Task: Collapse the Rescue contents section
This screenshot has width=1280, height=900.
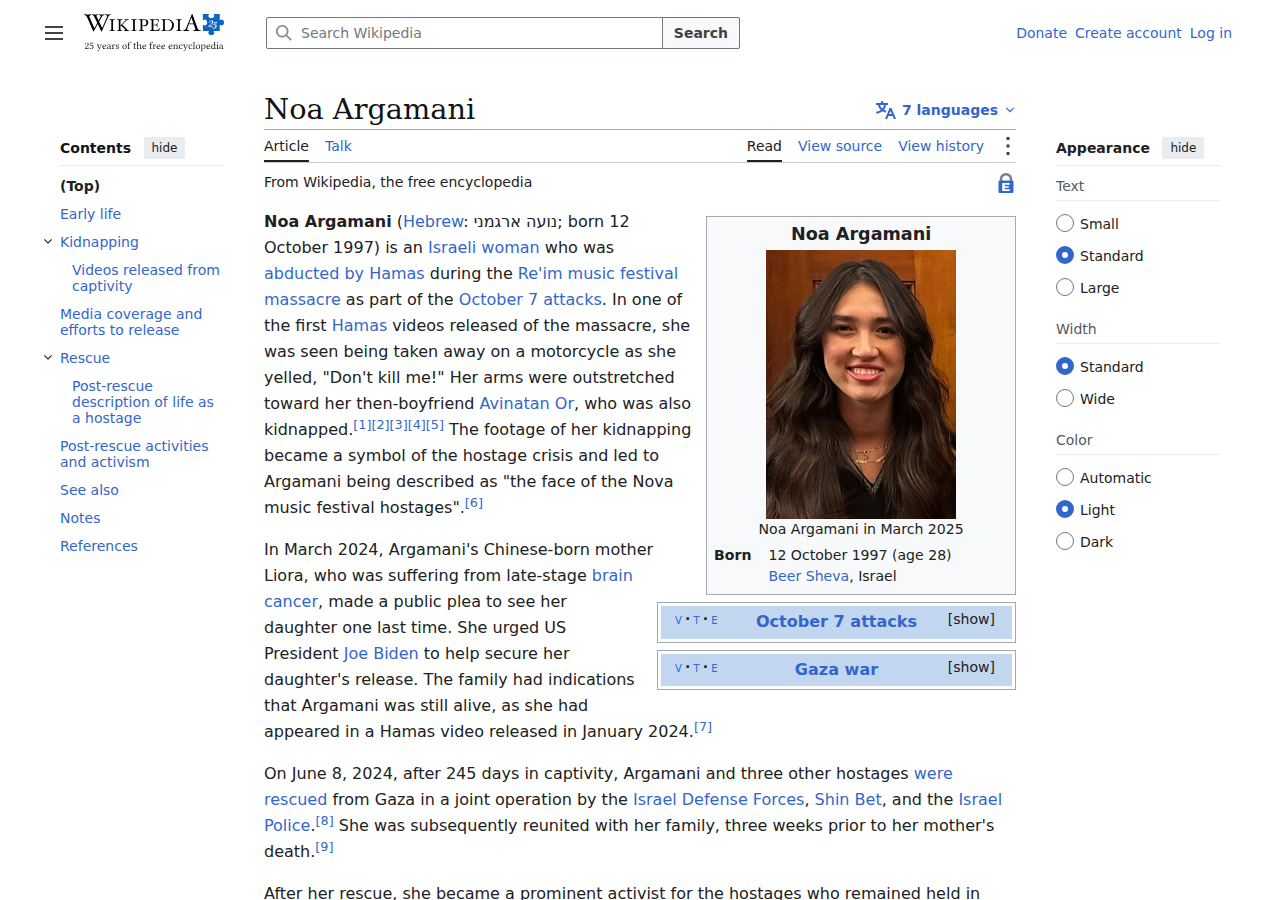Action: click(x=48, y=358)
